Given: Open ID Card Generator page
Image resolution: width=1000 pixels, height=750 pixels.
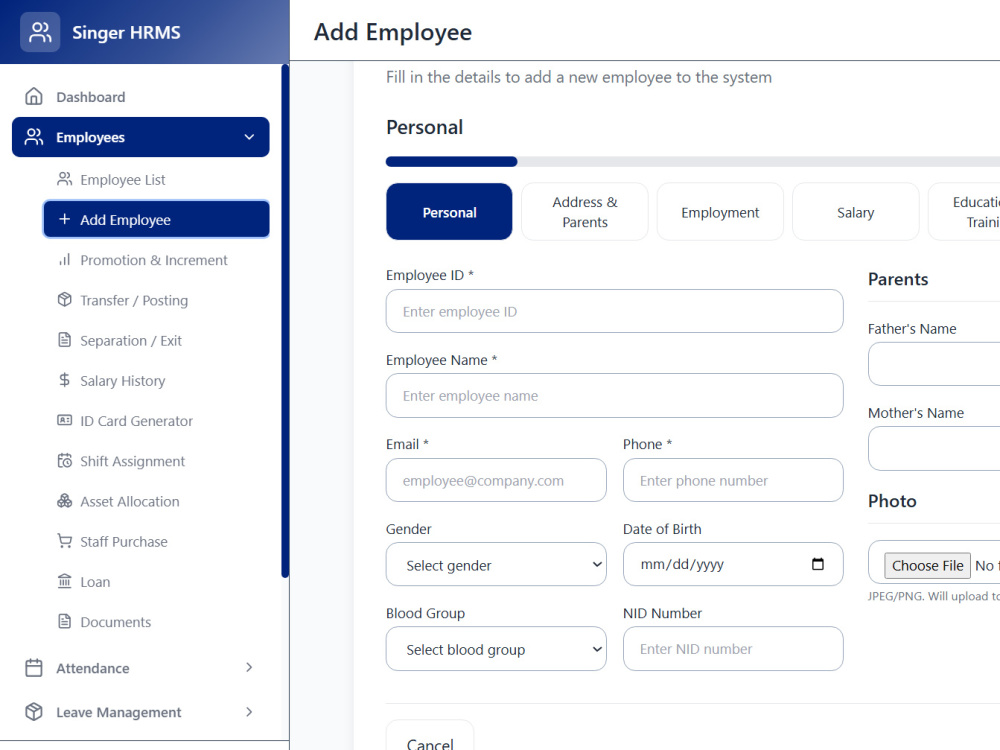Looking at the screenshot, I should click(156, 421).
